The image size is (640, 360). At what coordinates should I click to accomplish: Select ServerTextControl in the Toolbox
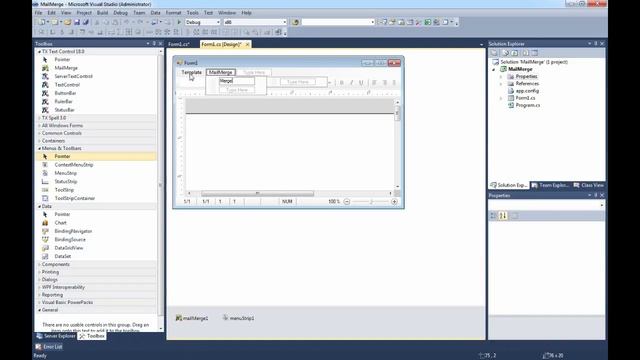(x=73, y=76)
